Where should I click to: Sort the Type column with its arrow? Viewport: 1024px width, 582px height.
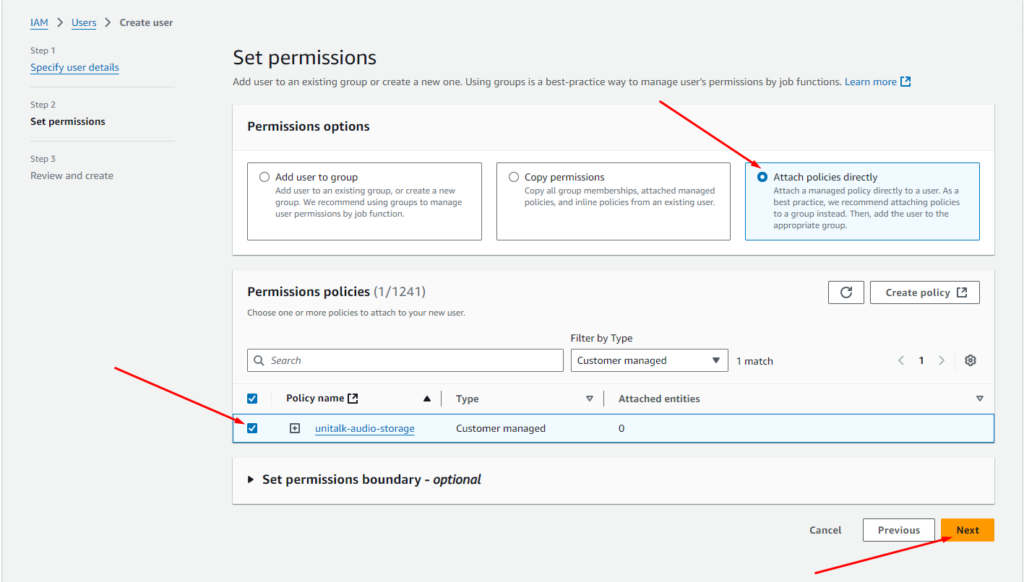(x=589, y=399)
